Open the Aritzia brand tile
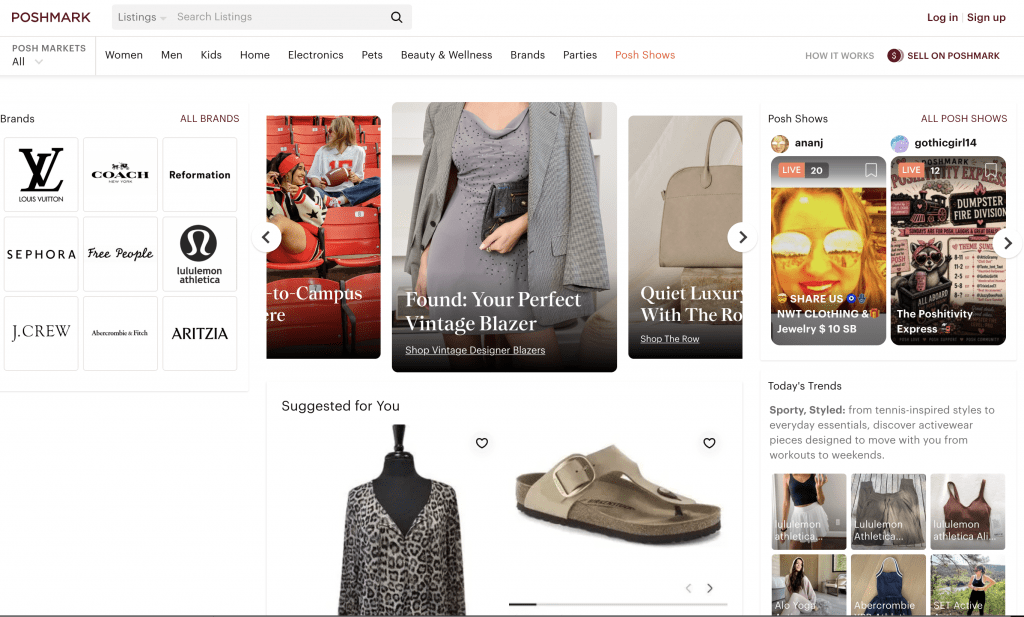 200,333
